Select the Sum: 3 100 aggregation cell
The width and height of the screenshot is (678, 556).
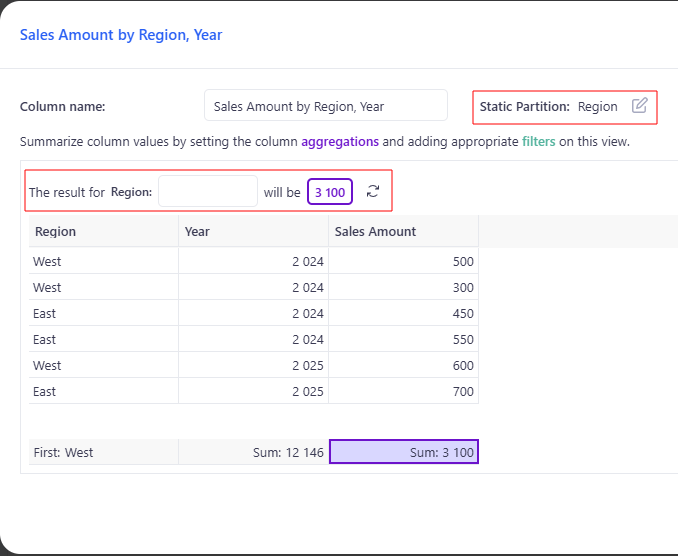click(x=403, y=452)
